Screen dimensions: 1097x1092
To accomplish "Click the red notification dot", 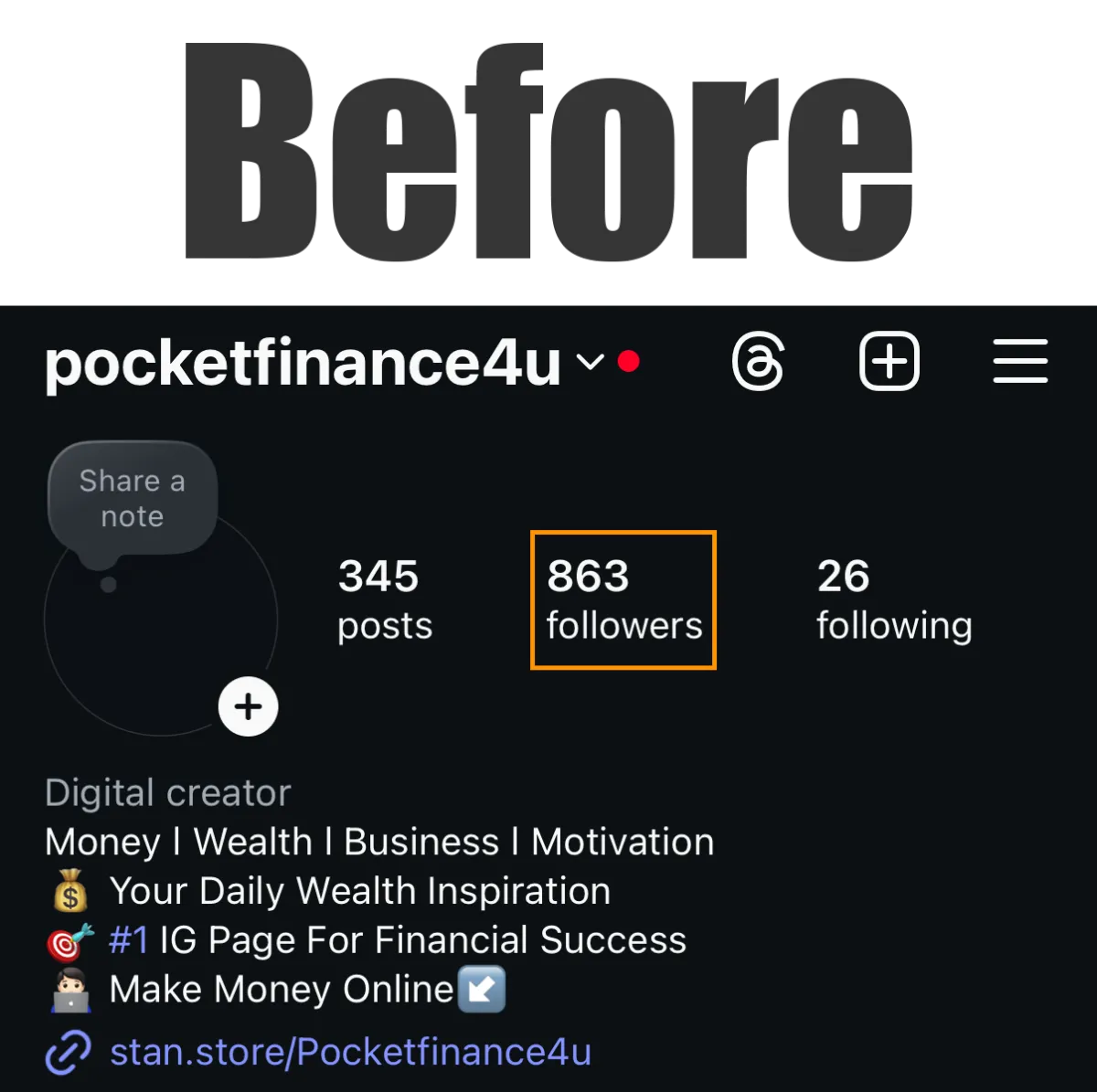I will click(x=628, y=362).
